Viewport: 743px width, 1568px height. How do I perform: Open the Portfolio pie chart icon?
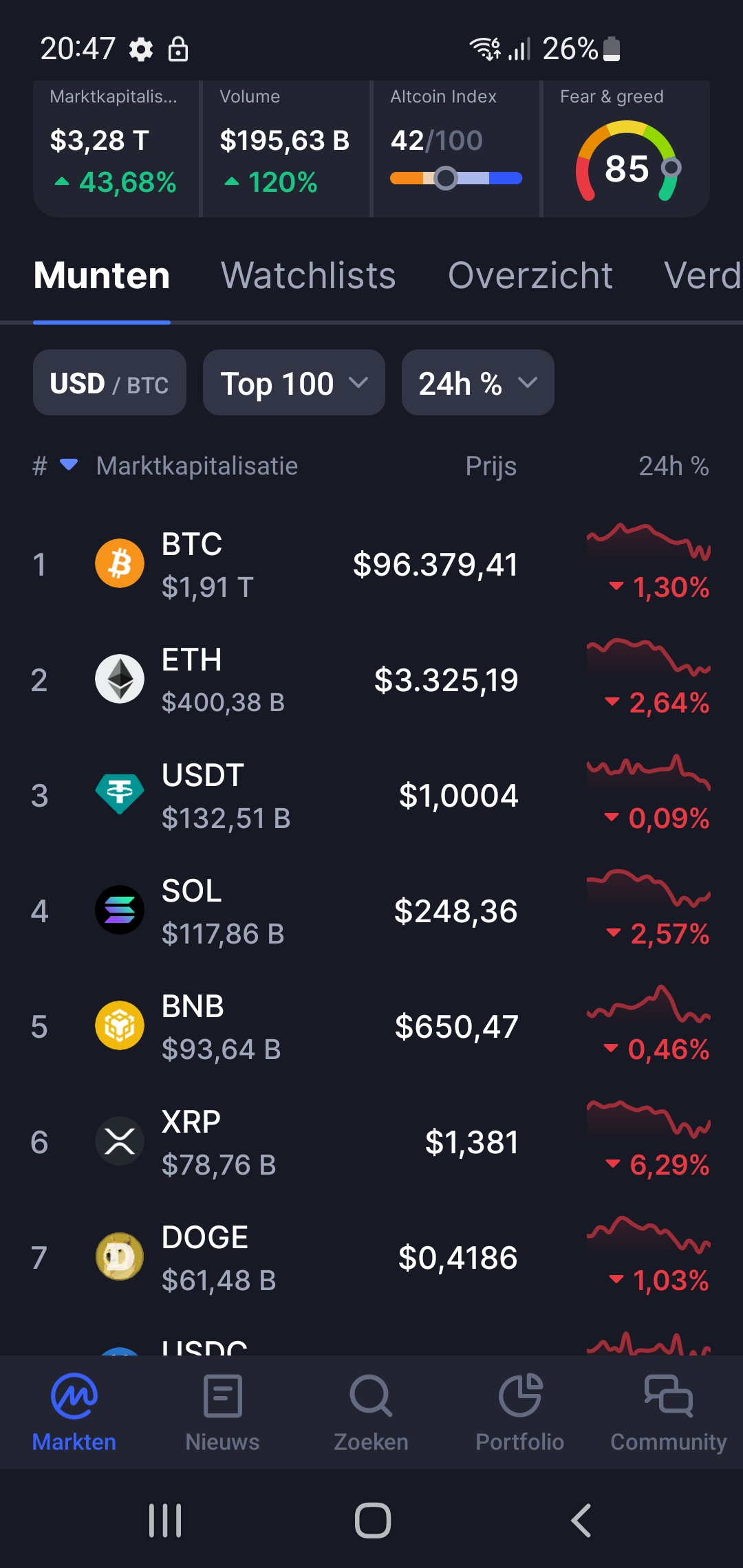[520, 1396]
